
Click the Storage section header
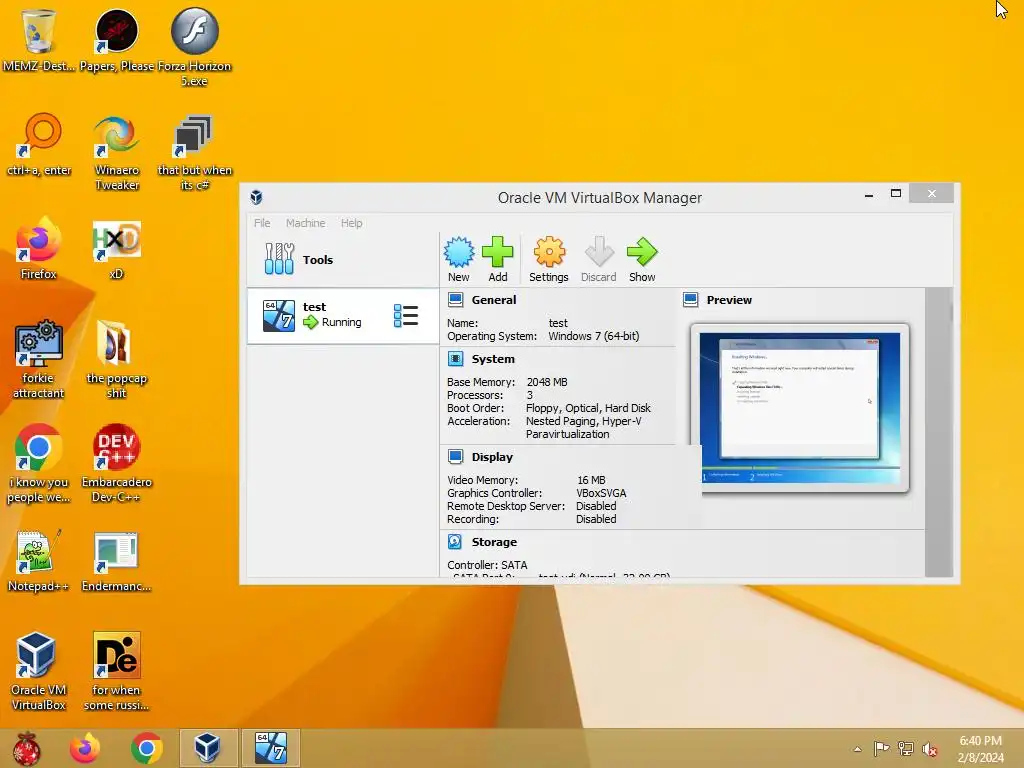point(494,541)
